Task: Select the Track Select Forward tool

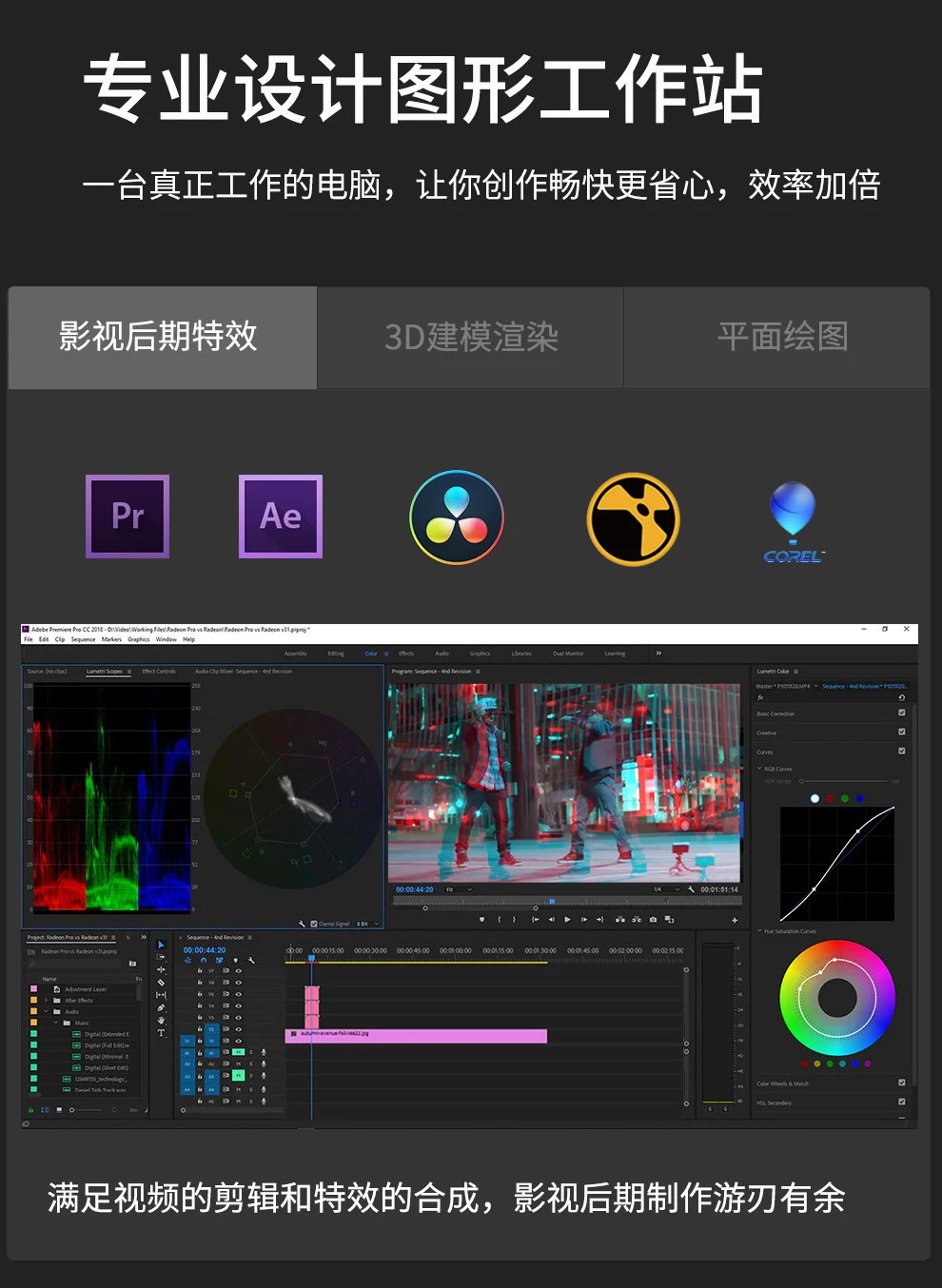Action: pyautogui.click(x=161, y=957)
